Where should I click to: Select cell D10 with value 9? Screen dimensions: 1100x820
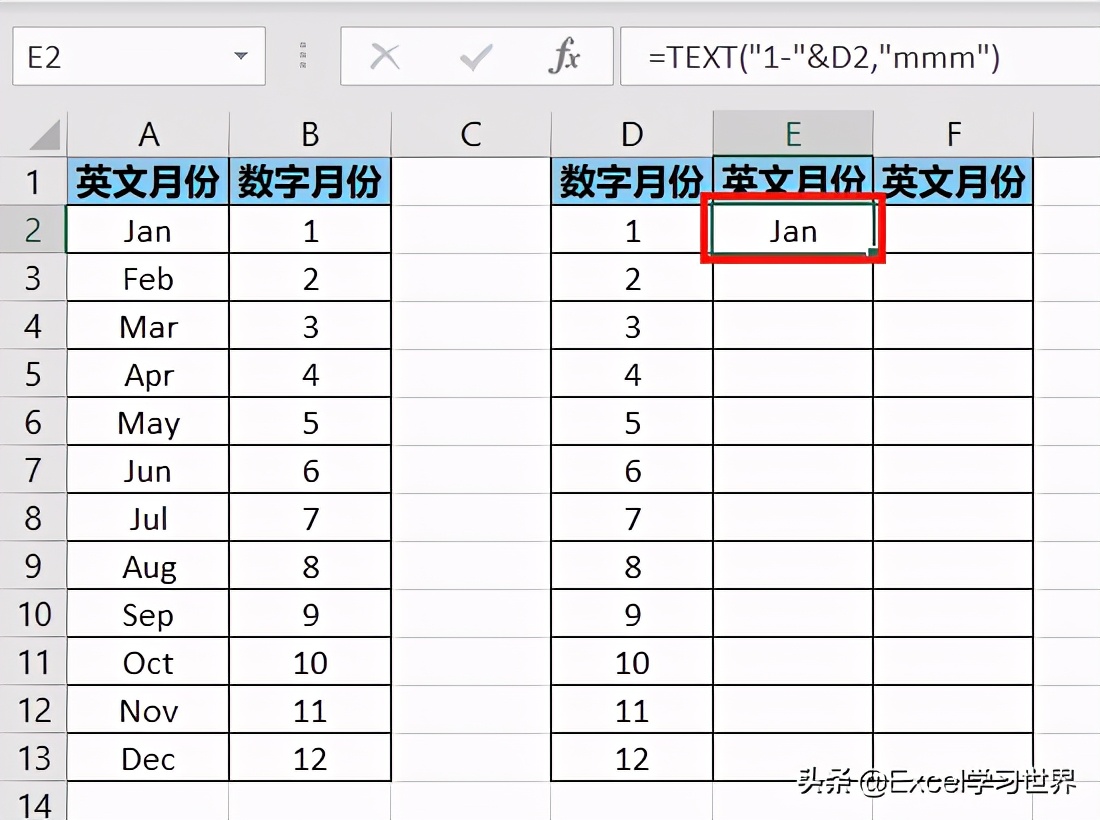[632, 614]
